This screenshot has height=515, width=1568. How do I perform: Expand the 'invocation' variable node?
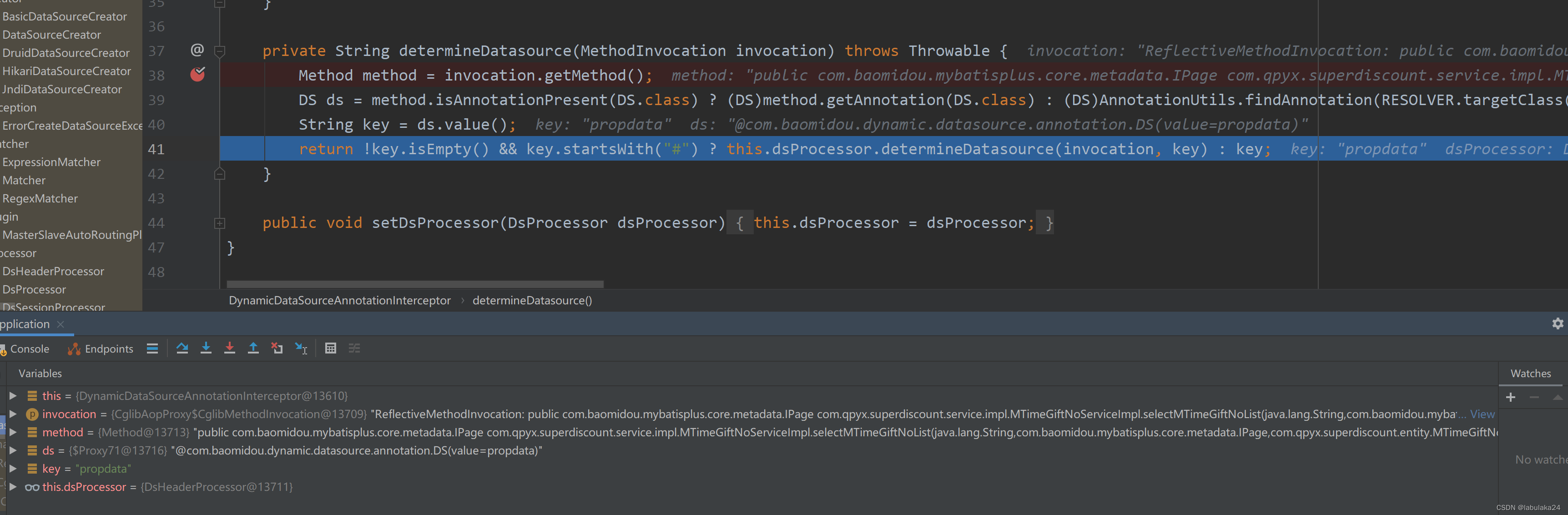[x=13, y=414]
